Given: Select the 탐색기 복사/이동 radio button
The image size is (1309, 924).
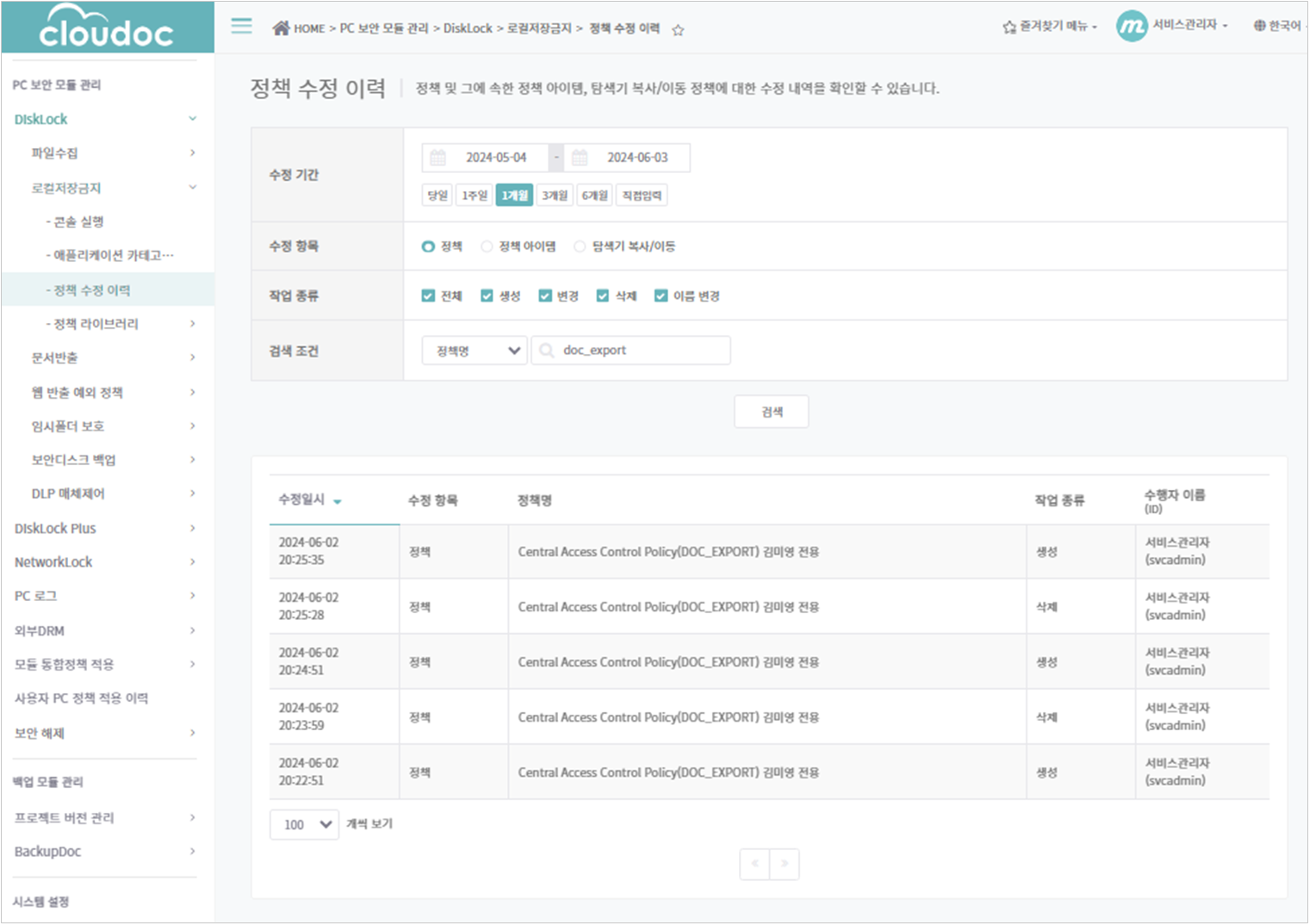Looking at the screenshot, I should 580,246.
